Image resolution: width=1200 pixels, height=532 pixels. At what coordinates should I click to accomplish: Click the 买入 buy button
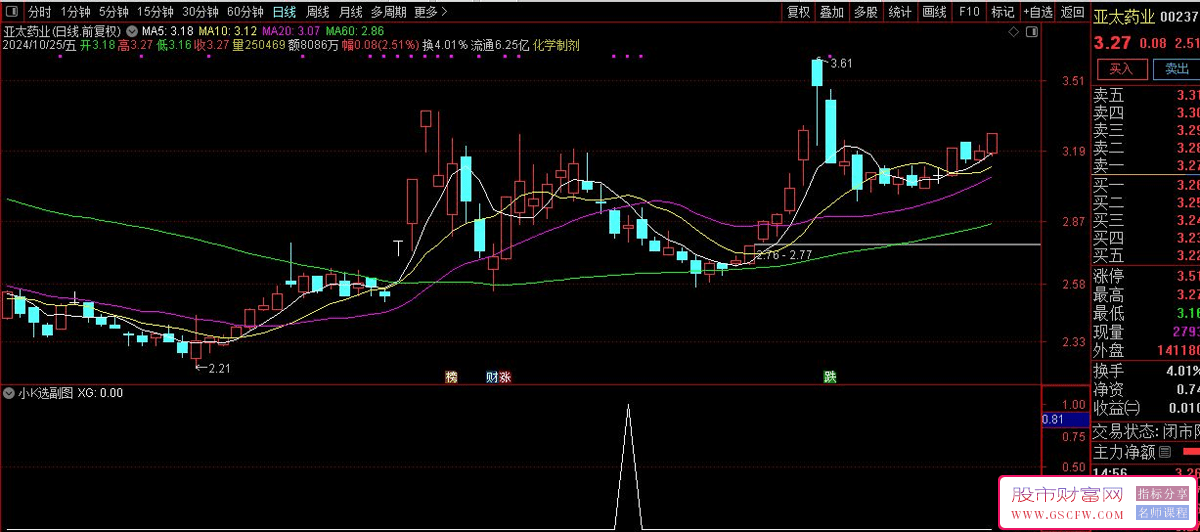coord(1121,69)
